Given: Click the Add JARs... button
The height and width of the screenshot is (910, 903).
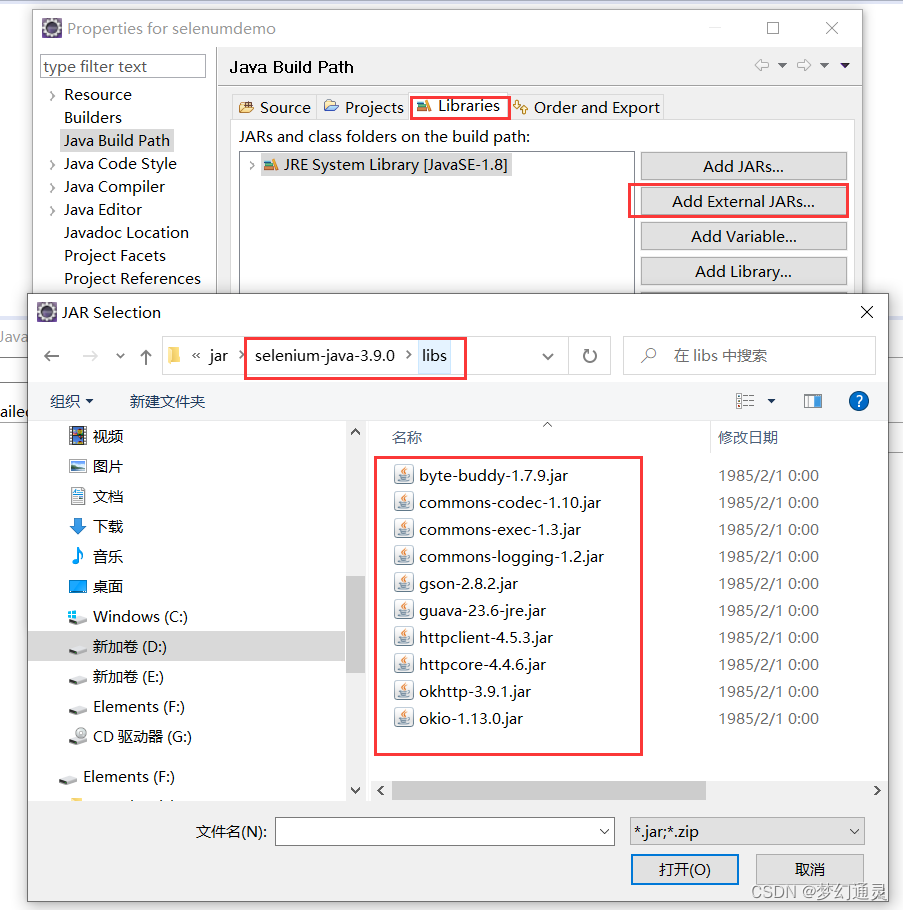Looking at the screenshot, I should [x=743, y=167].
